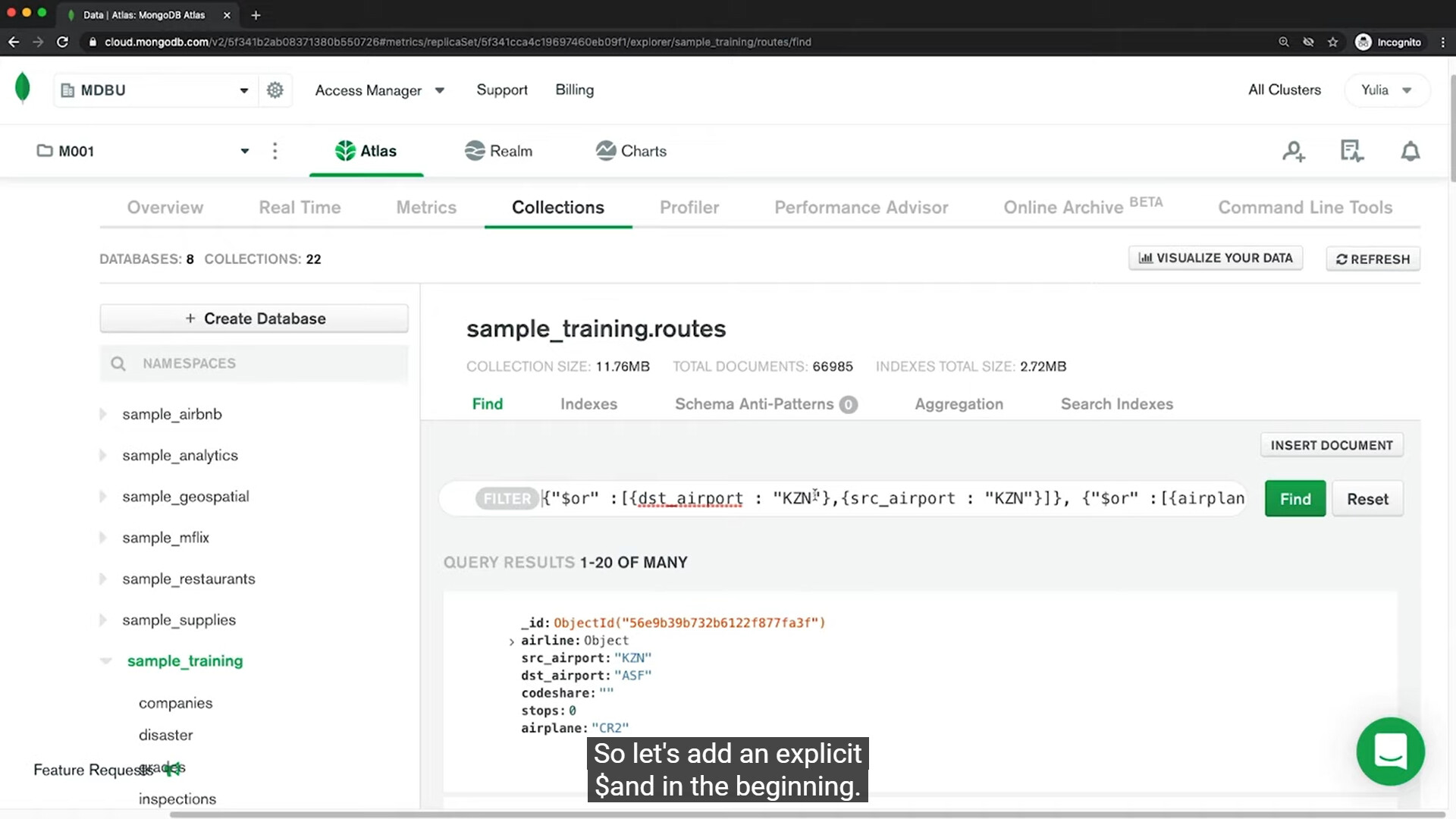
Task: Reload page with browser refresh icon
Action: (x=62, y=42)
